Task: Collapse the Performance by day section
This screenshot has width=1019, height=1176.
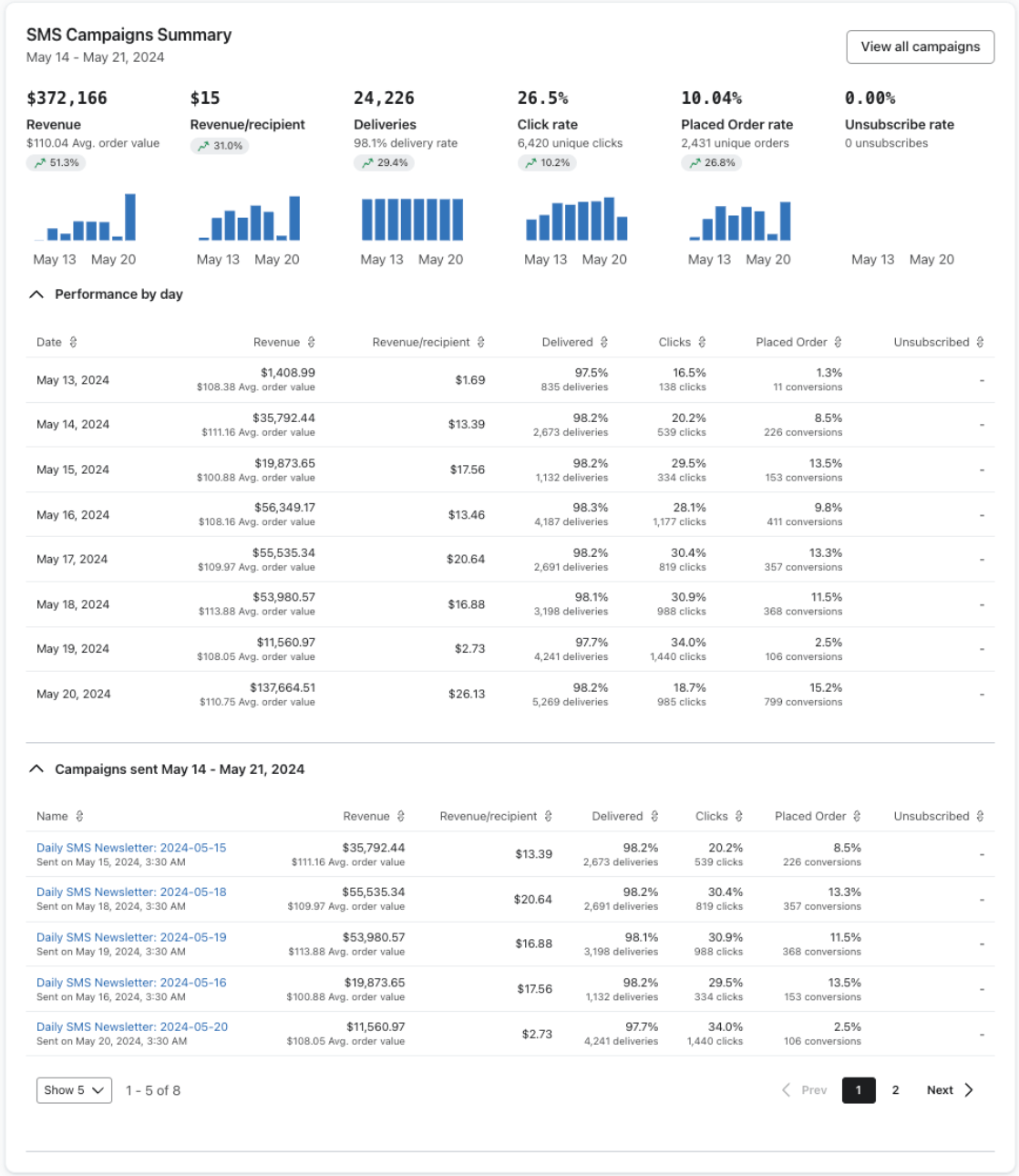Action: (x=36, y=294)
